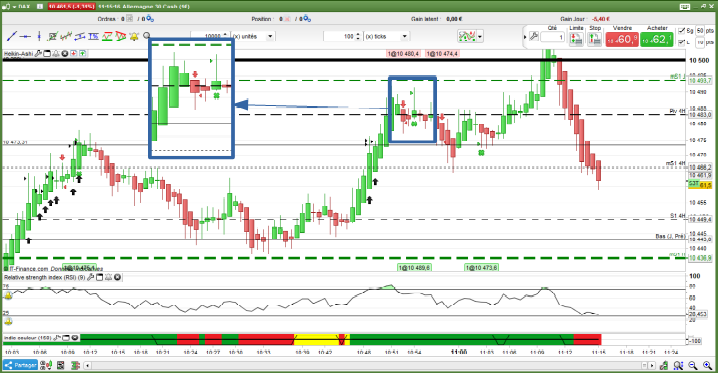Click the RSI alert bell icon
The height and width of the screenshot is (373, 718).
[109, 277]
